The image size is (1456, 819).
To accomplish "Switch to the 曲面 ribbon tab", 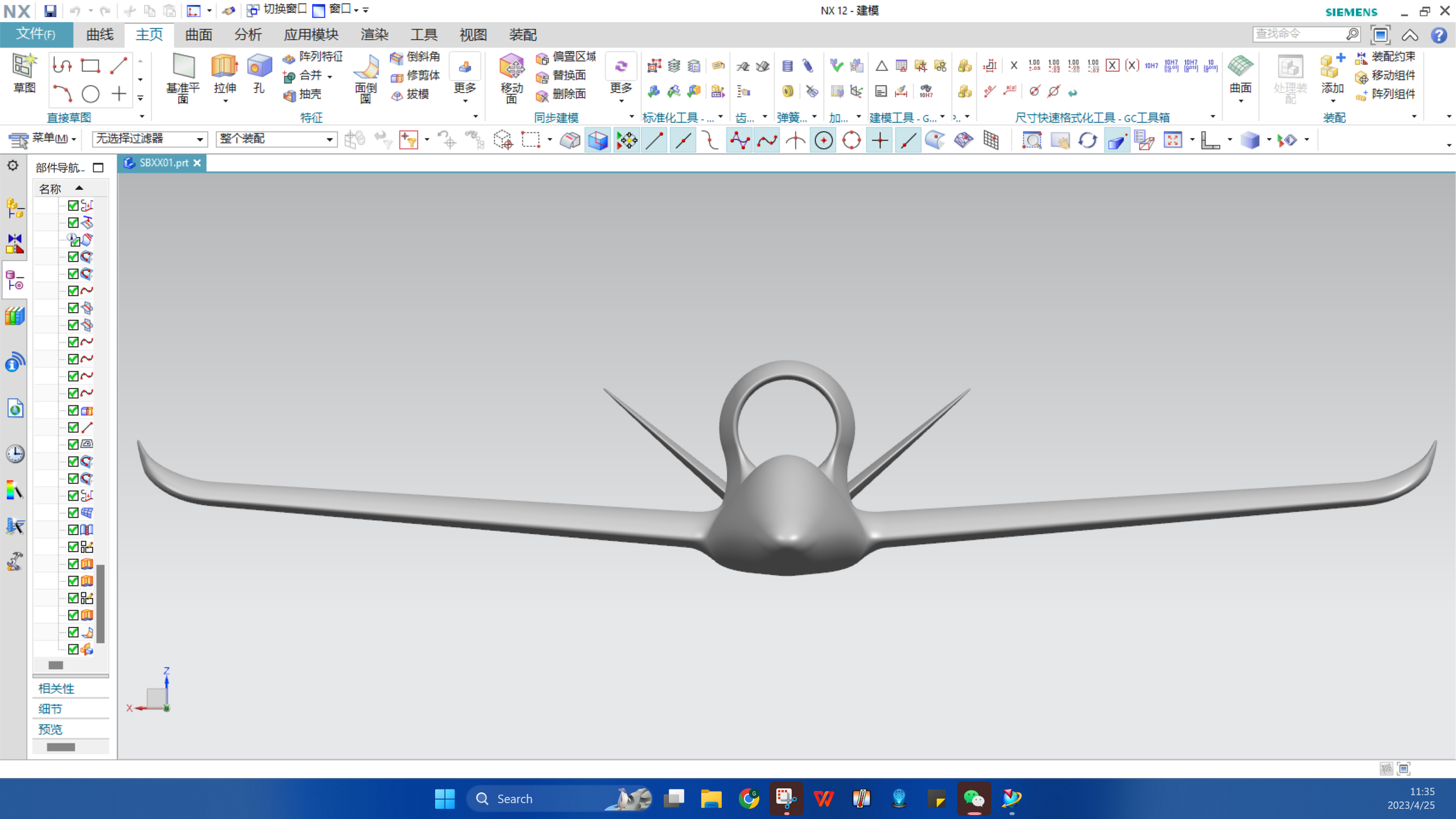I will point(198,35).
